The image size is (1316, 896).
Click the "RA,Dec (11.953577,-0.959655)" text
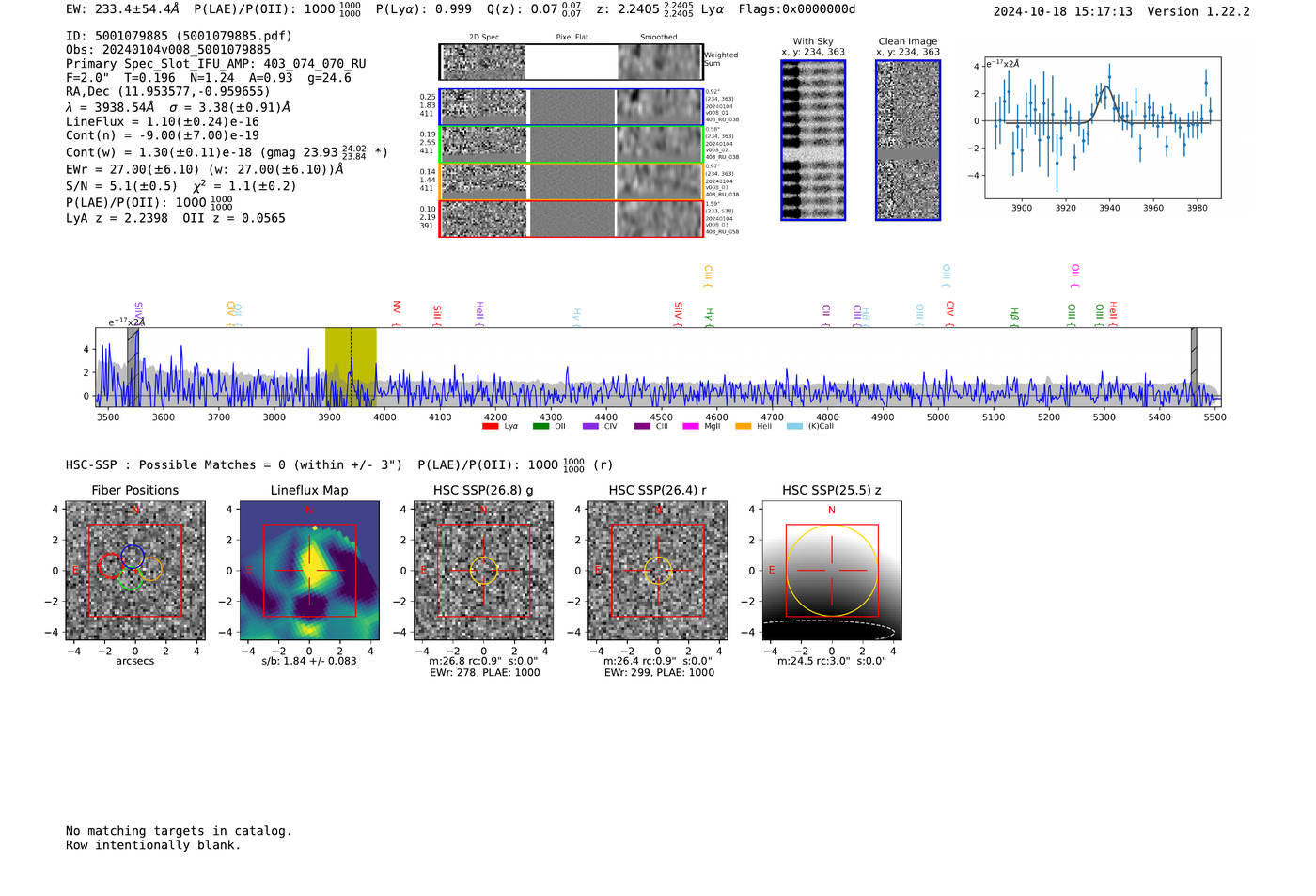[167, 91]
